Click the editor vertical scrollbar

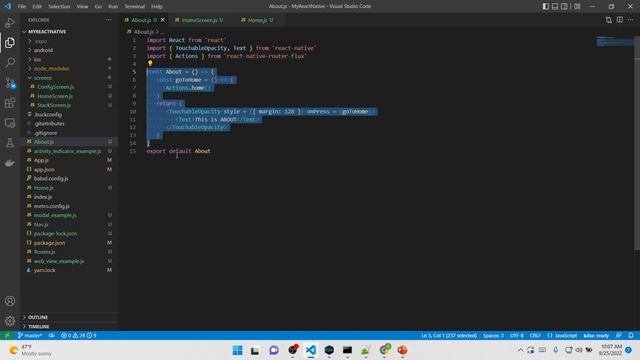coord(637,143)
